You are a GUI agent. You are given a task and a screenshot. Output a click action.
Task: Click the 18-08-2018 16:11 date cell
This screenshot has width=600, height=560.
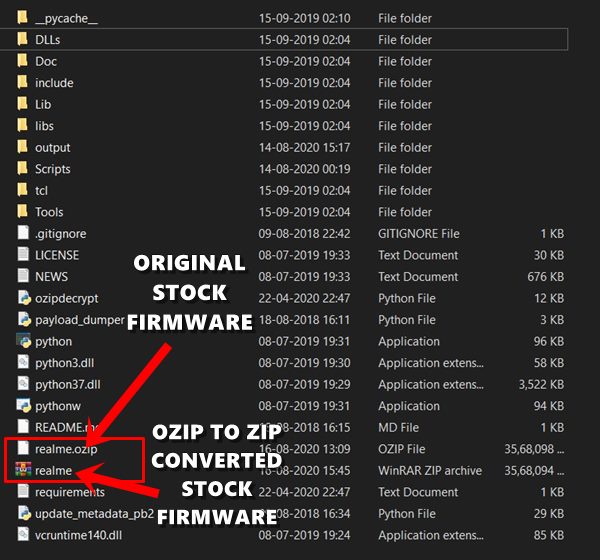tap(304, 320)
